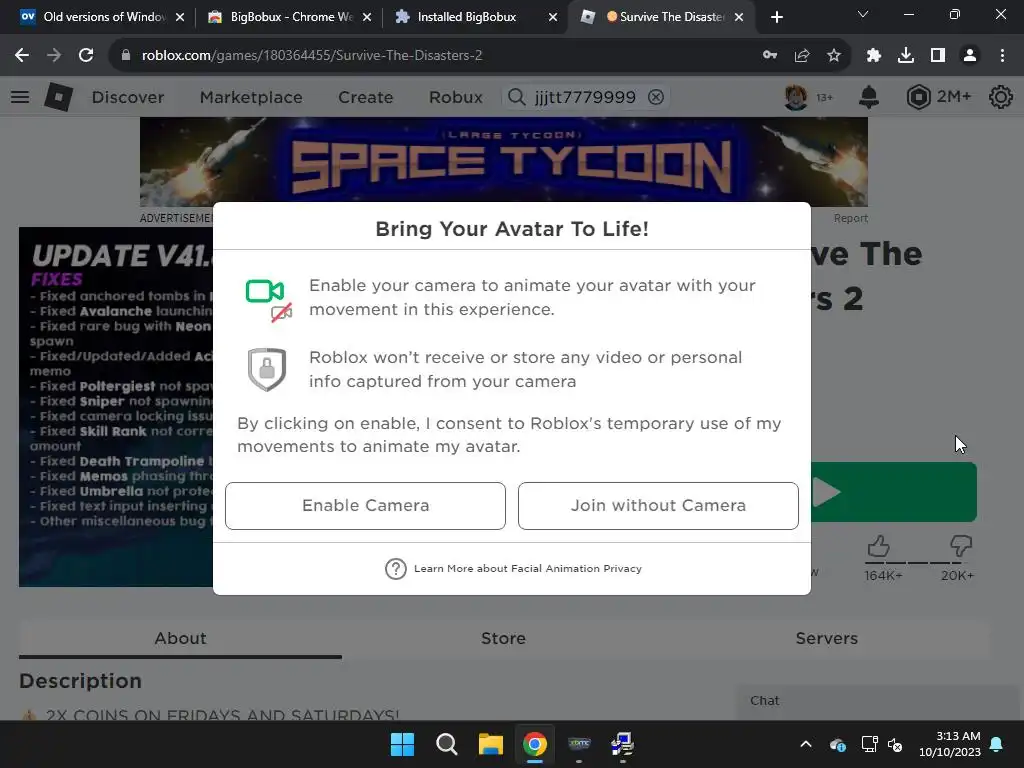Screen dimensions: 1024x768
Task: Switch to the About tab
Action: [x=180, y=638]
